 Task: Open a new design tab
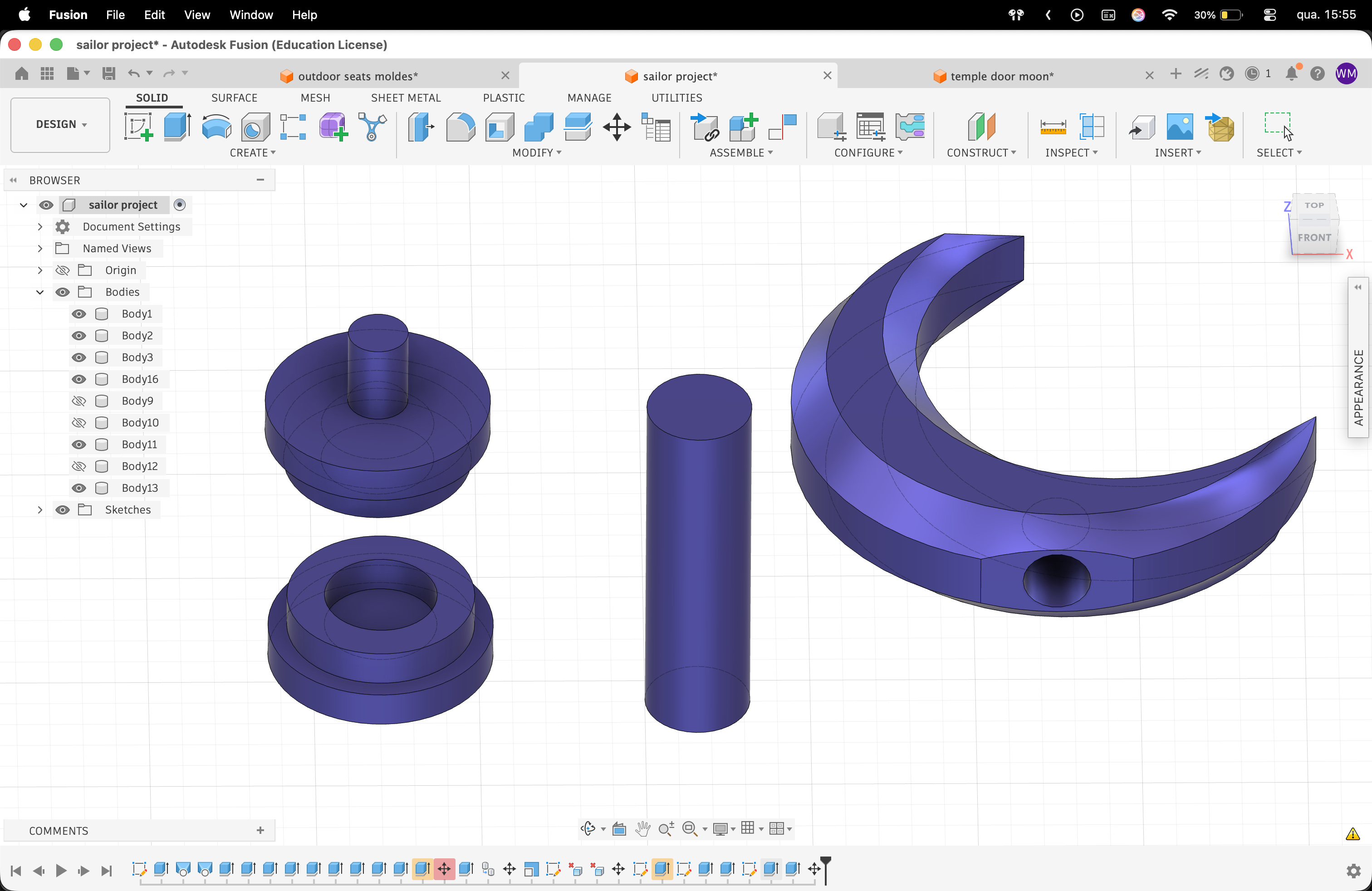(1176, 73)
